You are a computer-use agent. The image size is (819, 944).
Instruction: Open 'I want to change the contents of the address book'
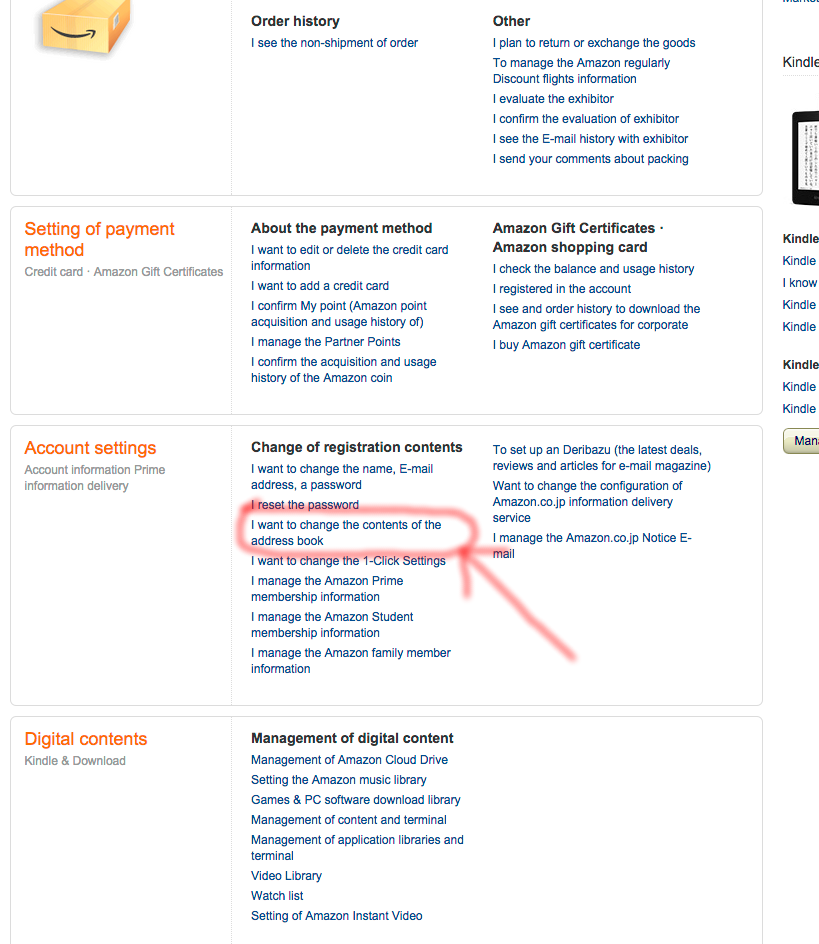(x=346, y=533)
